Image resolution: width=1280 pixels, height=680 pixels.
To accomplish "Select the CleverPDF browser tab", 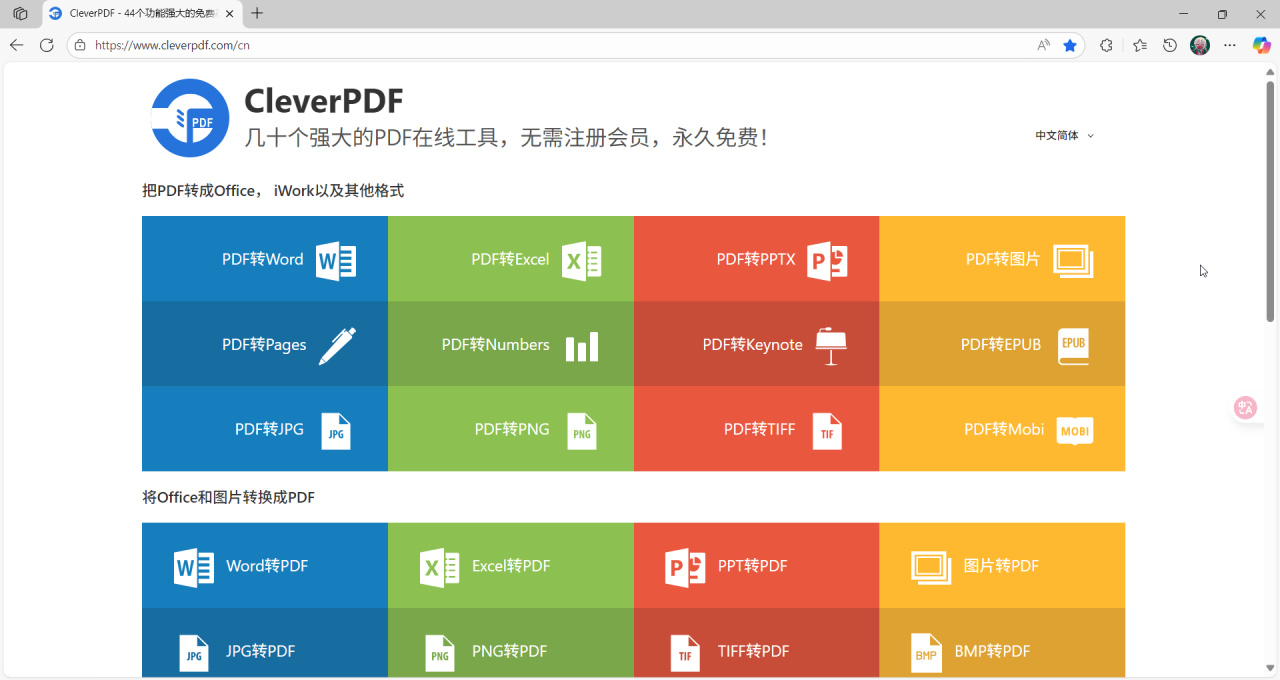I will [140, 14].
